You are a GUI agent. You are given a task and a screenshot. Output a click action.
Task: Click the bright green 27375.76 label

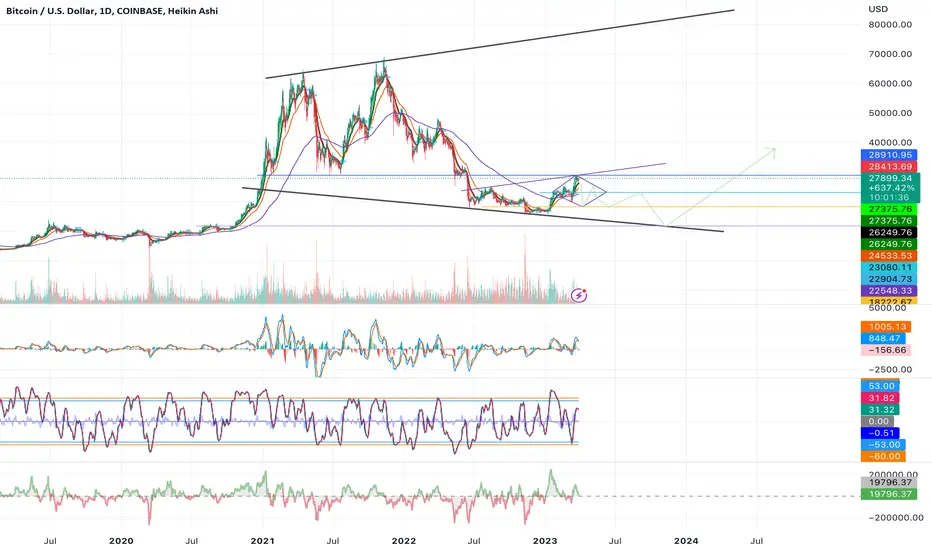point(889,209)
